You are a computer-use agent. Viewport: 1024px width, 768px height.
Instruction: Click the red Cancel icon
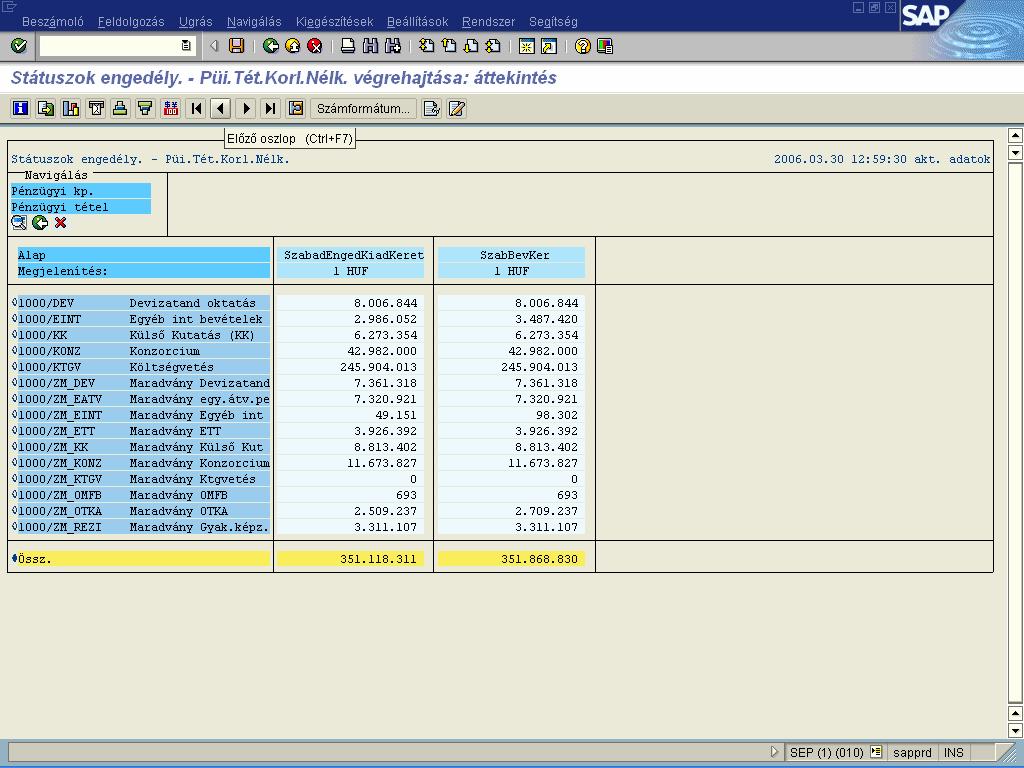315,46
